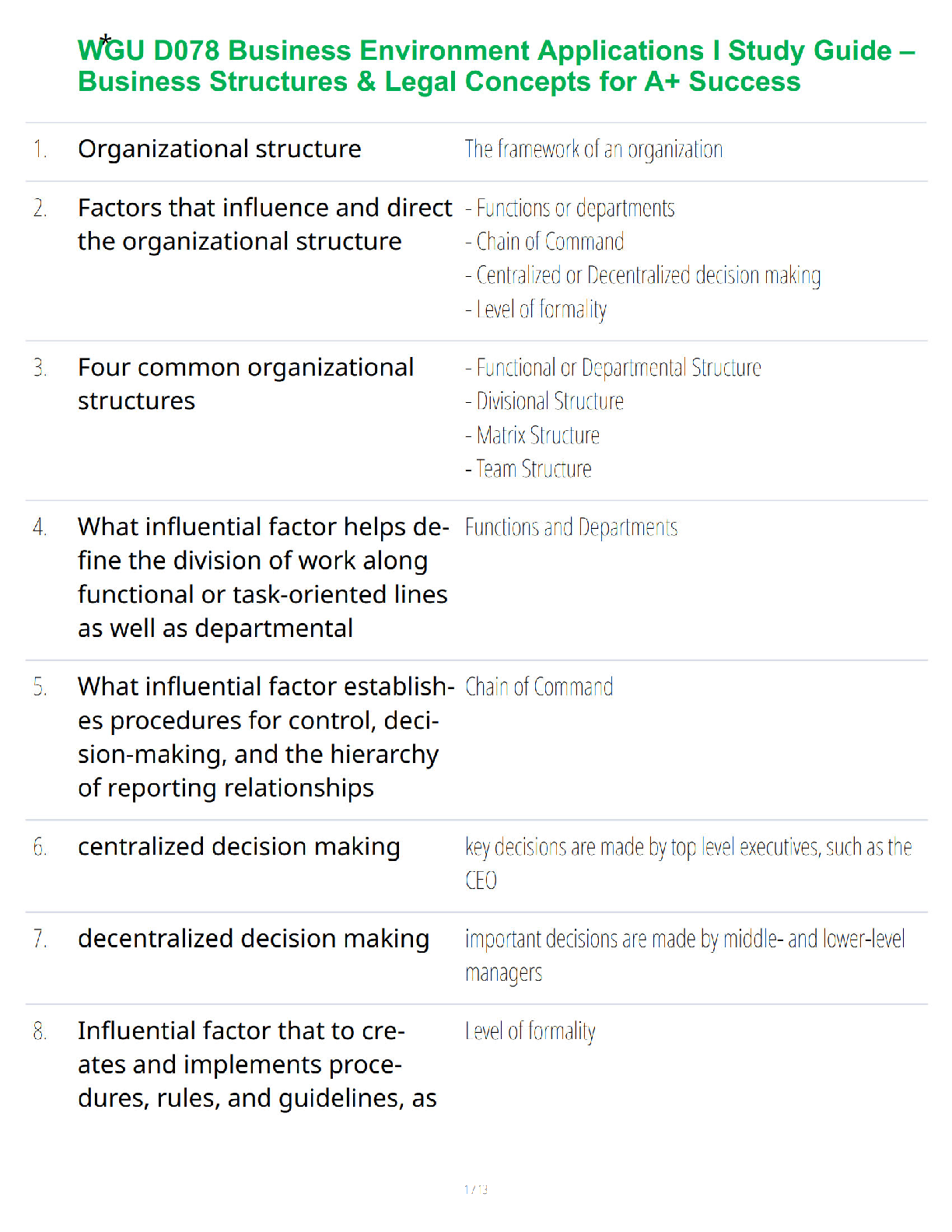Select question 5 about hierarchy of reporting
Image resolution: width=952 pixels, height=1232 pixels.
coord(266,737)
